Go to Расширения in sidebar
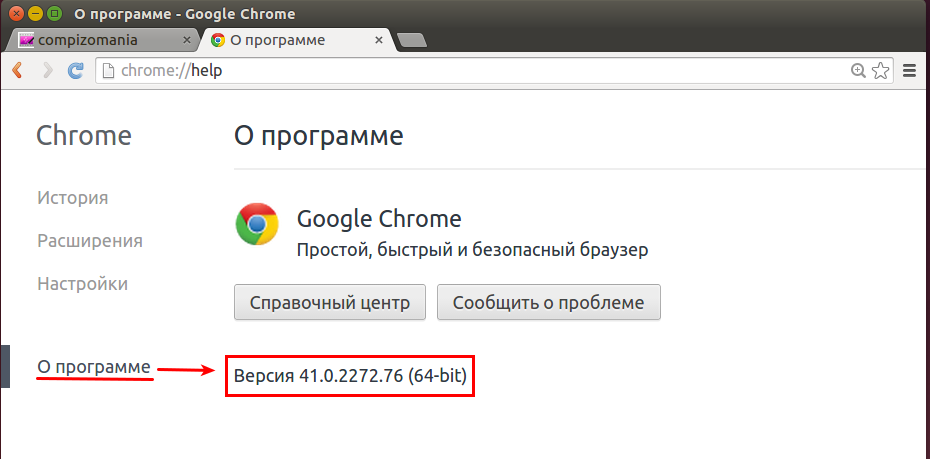This screenshot has height=459, width=930. (90, 241)
